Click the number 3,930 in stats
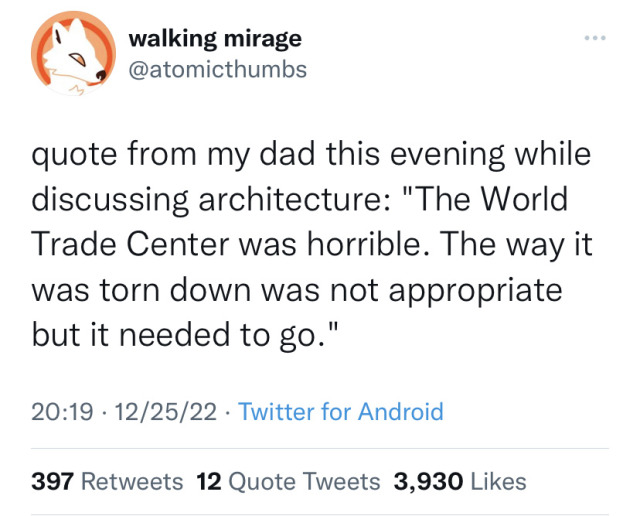The image size is (640, 516). pyautogui.click(x=428, y=481)
